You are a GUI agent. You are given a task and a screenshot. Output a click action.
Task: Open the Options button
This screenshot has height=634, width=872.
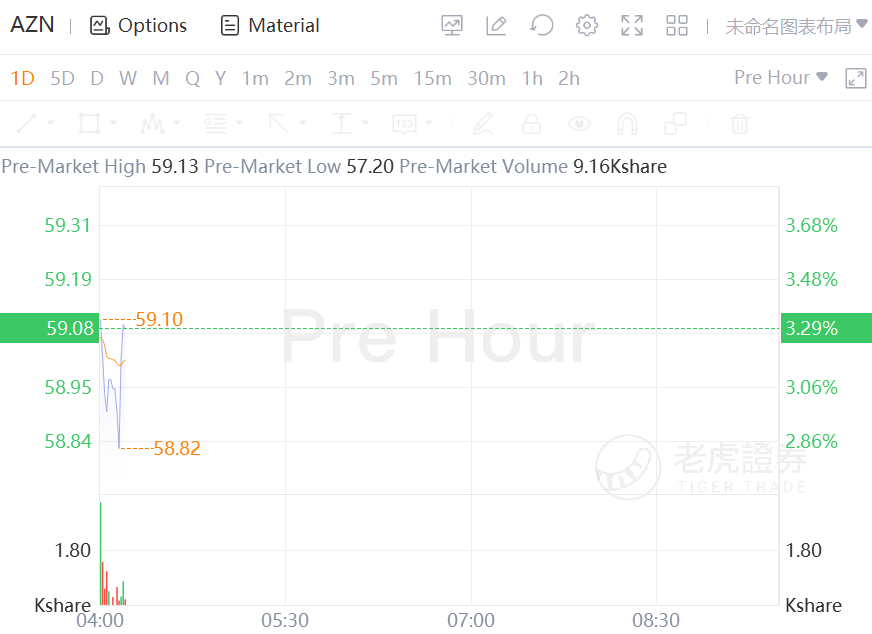[138, 26]
